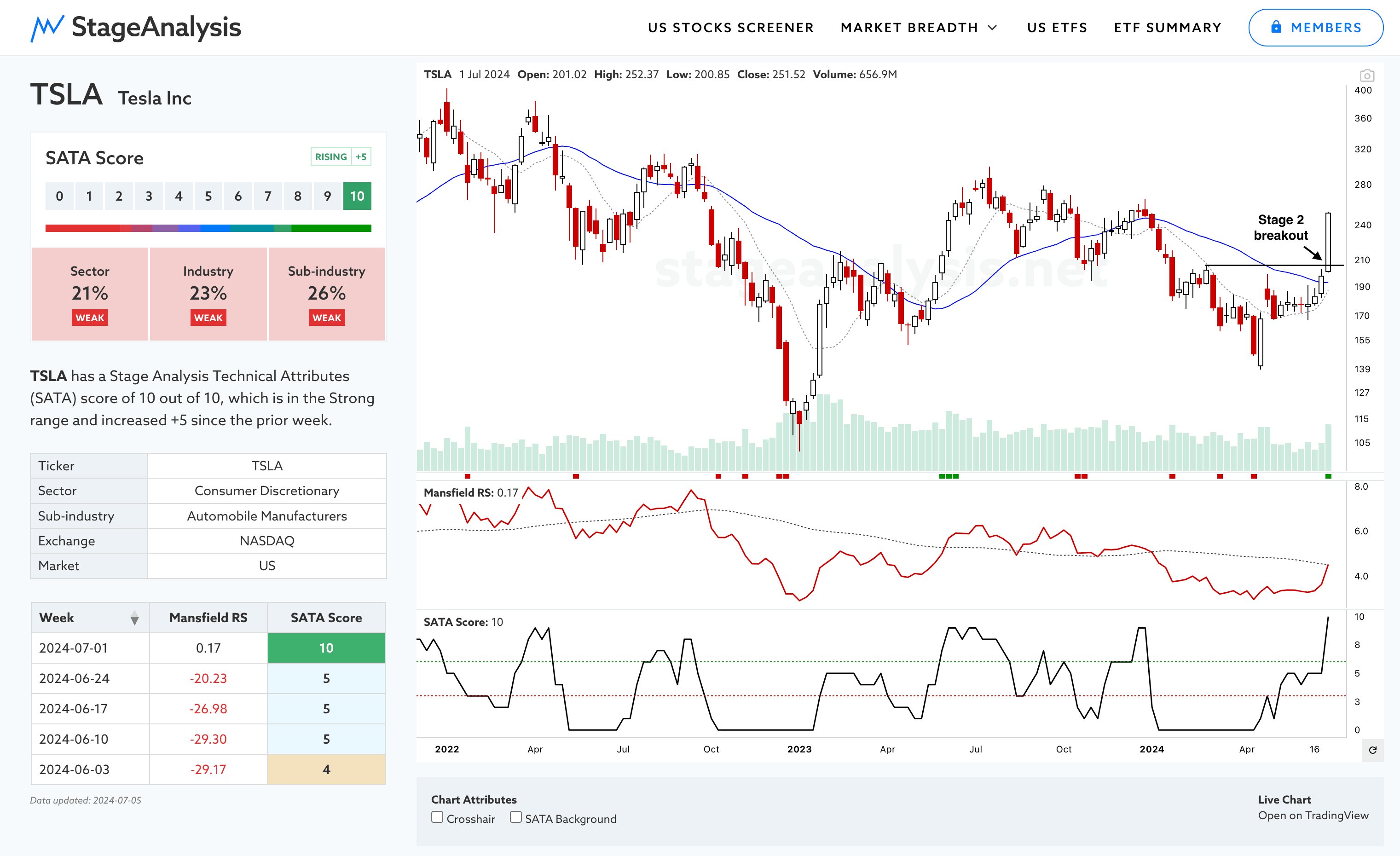
Task: Go to the US ETFs page
Action: 1057,27
